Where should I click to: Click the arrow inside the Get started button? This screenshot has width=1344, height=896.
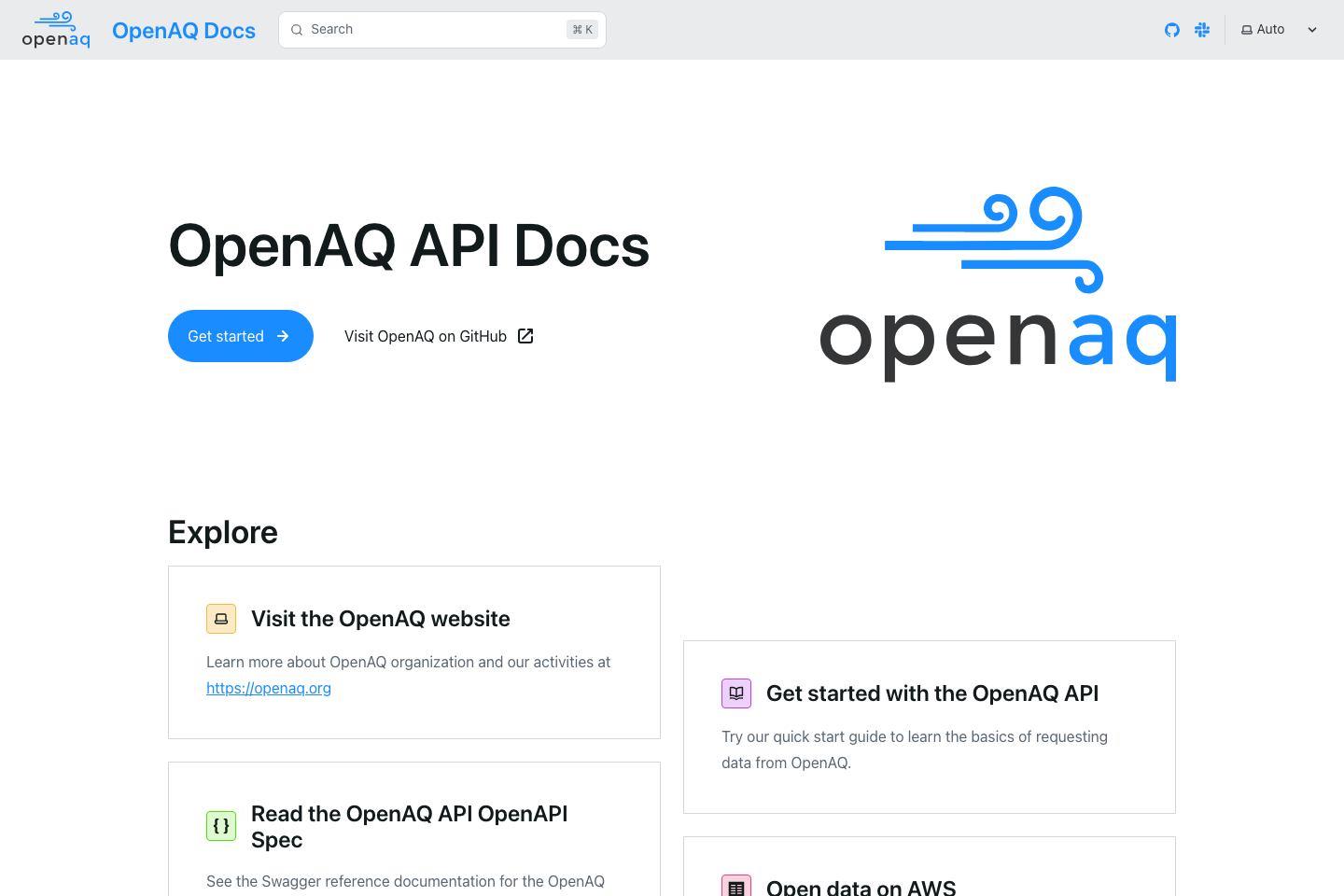pyautogui.click(x=283, y=336)
